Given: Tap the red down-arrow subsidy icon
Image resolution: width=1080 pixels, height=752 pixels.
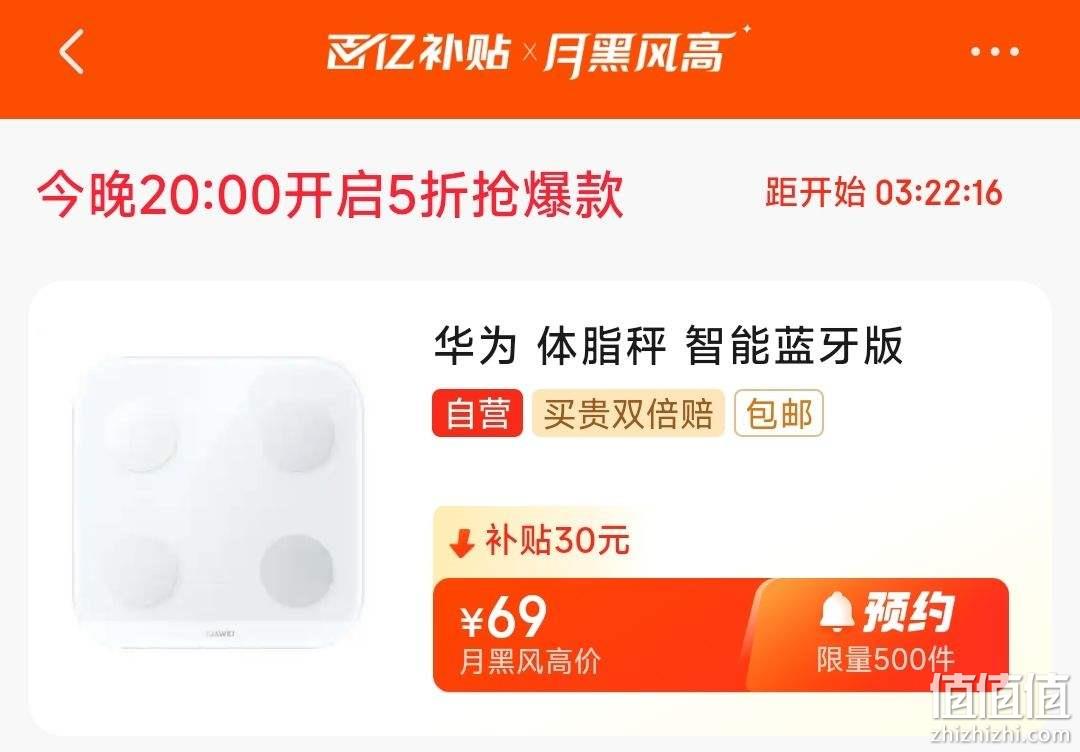Looking at the screenshot, I should (461, 542).
